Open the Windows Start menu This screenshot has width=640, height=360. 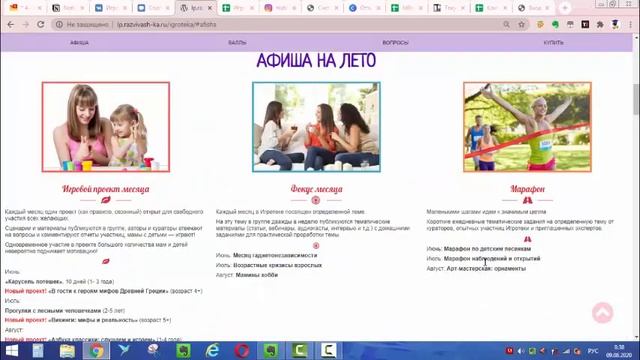[x=11, y=351]
